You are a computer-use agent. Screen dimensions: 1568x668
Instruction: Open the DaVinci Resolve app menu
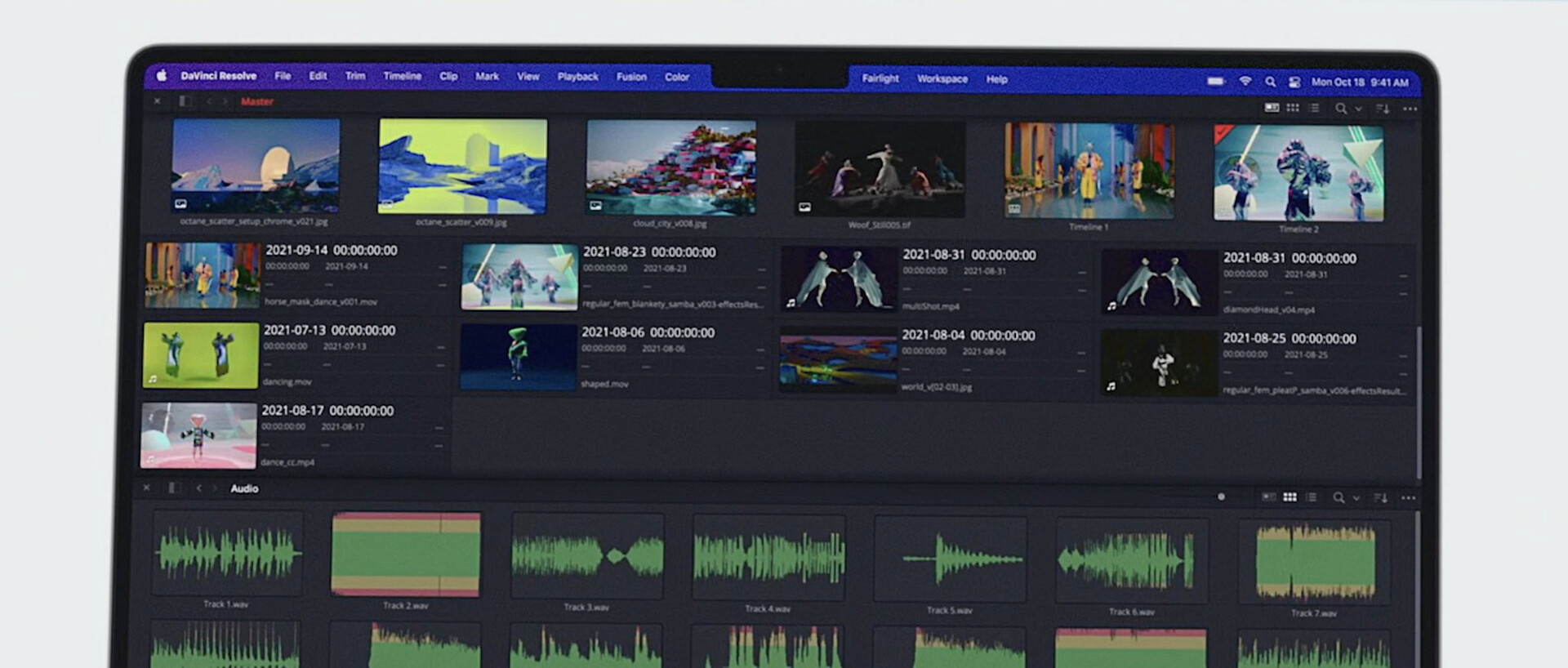point(219,76)
